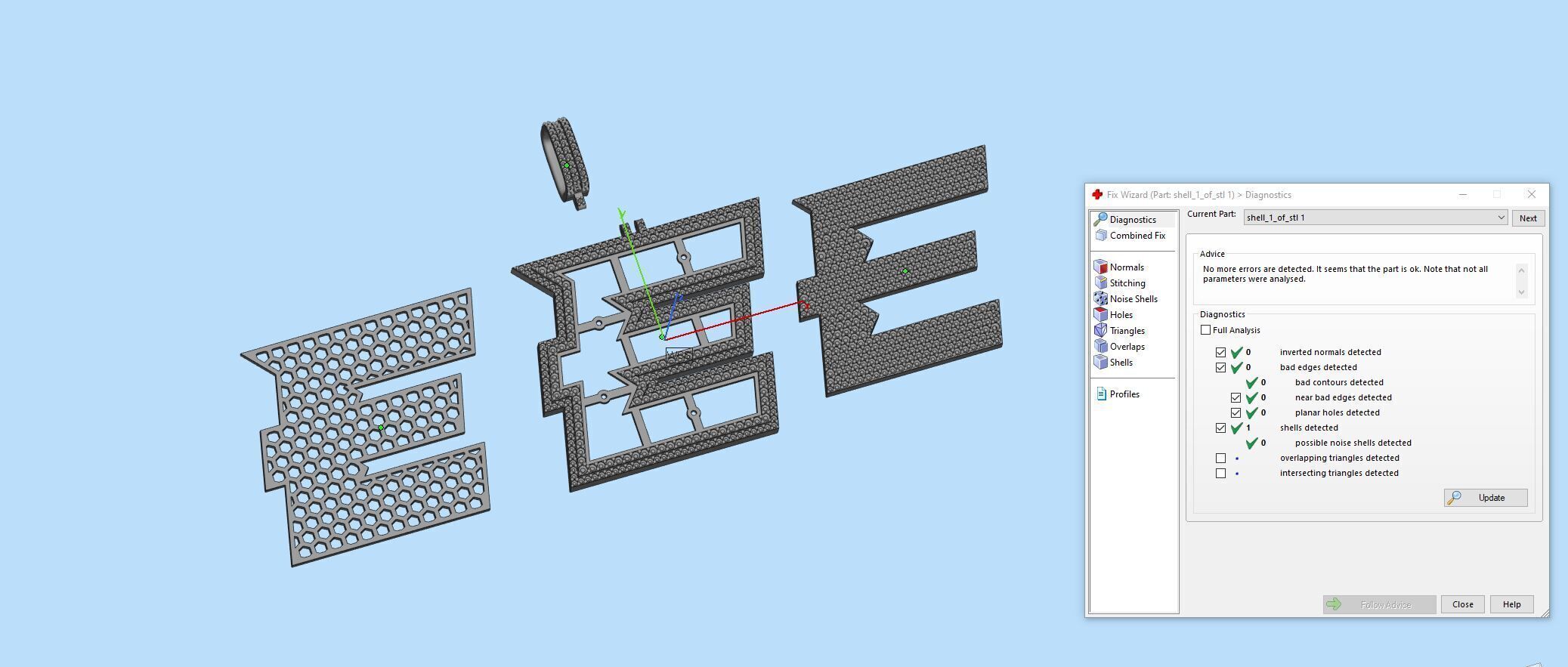Go to the Normals fix page
1568x667 pixels.
pyautogui.click(x=1127, y=267)
